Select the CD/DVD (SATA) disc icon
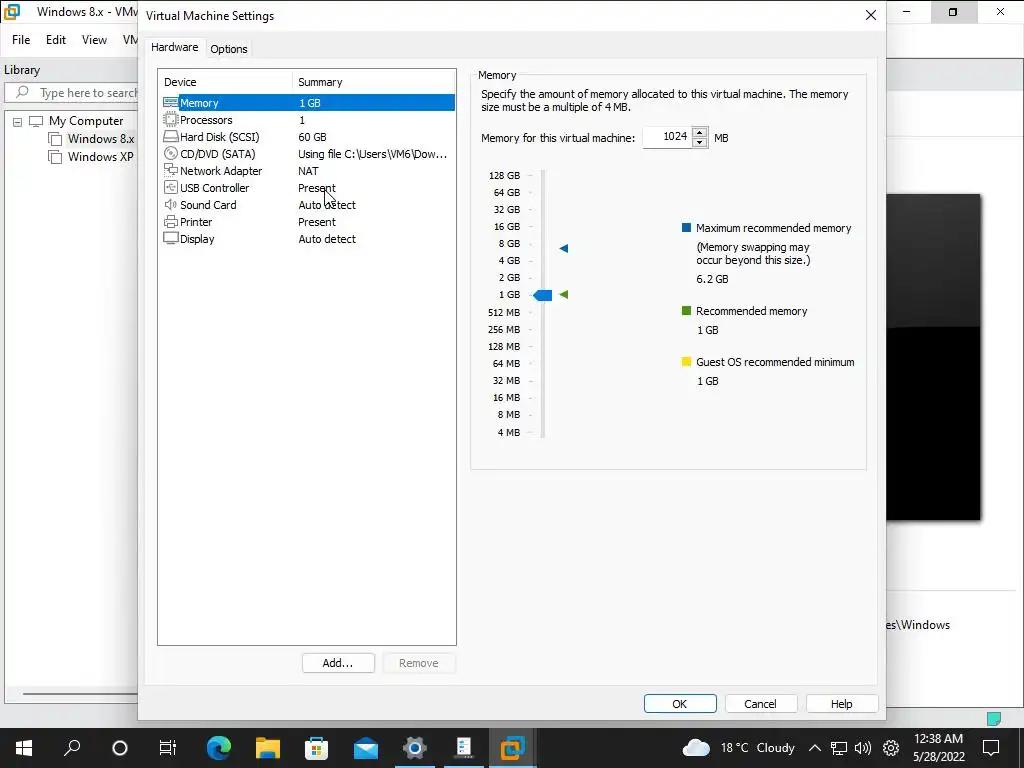 (170, 153)
